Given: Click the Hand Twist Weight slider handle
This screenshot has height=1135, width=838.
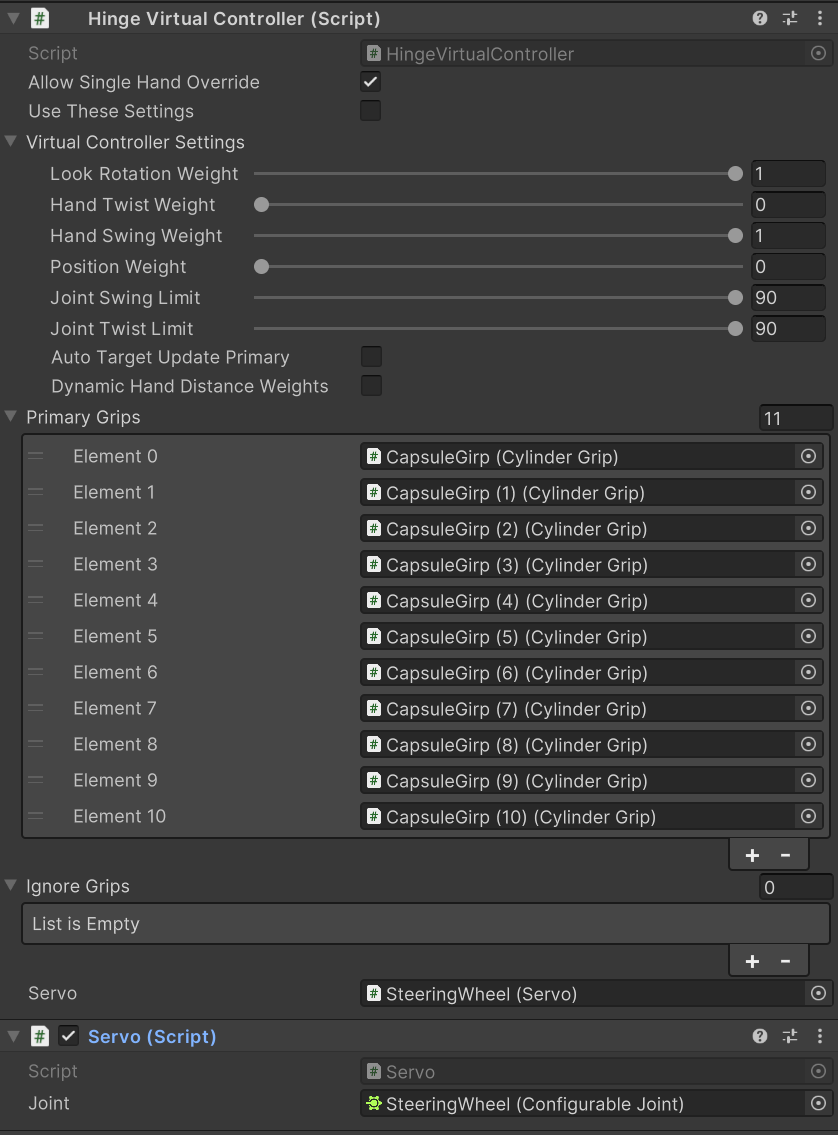Looking at the screenshot, I should tap(261, 205).
